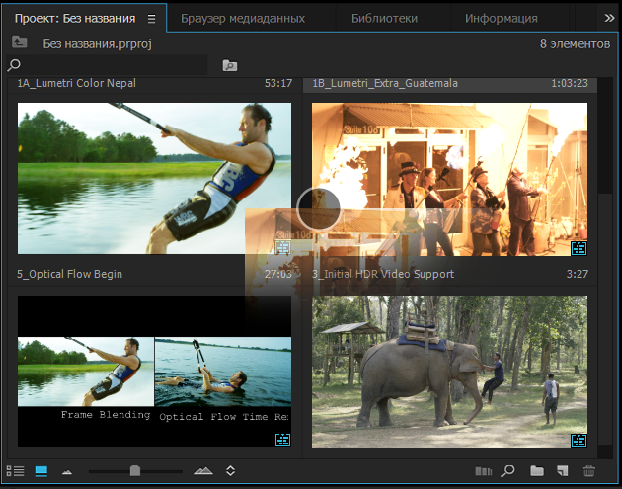Viewport: 622px width, 489px height.
Task: Click the 3_Initial HDR Video Support label
Action: tap(383, 274)
